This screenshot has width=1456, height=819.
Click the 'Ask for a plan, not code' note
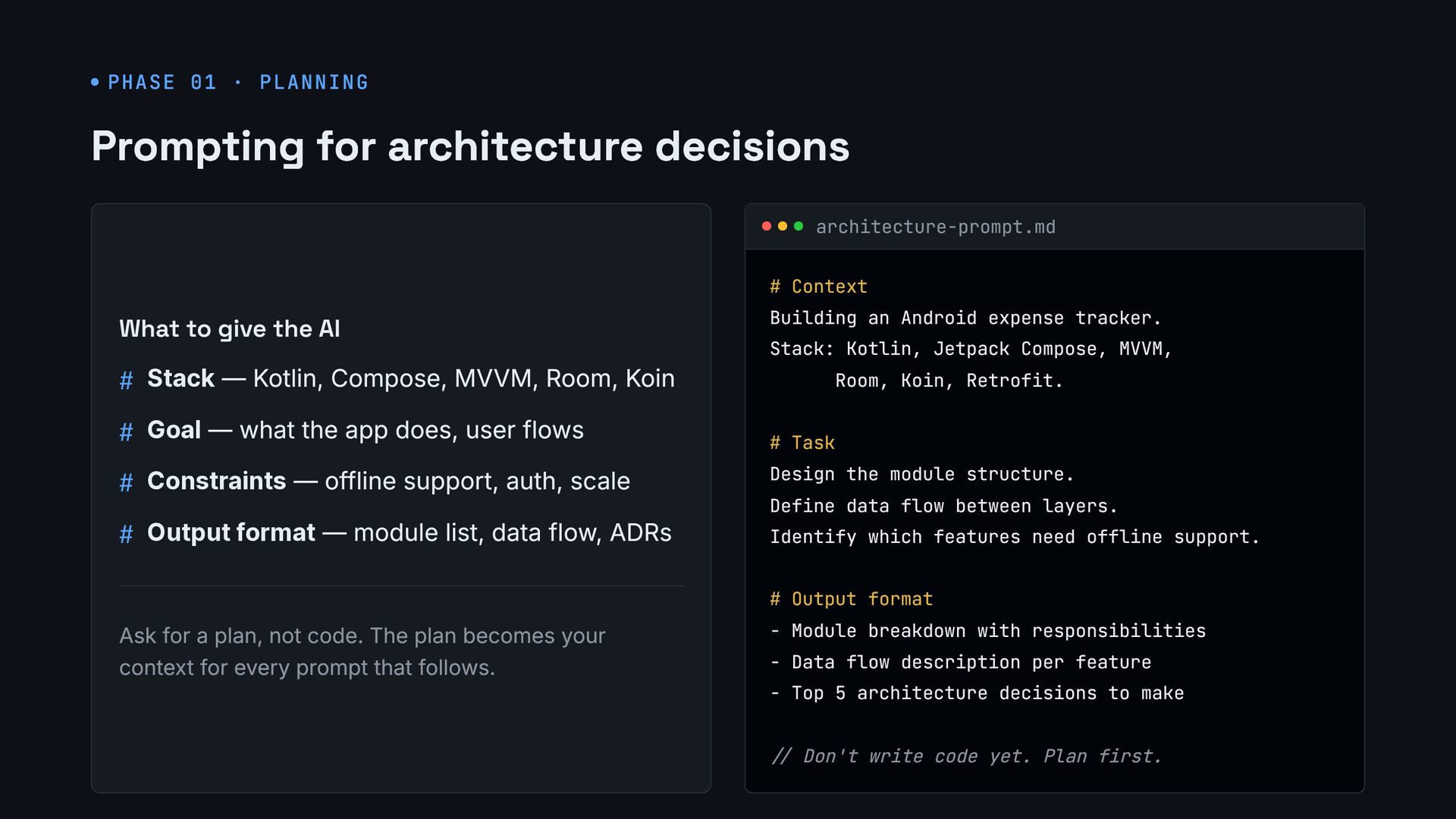(x=362, y=651)
